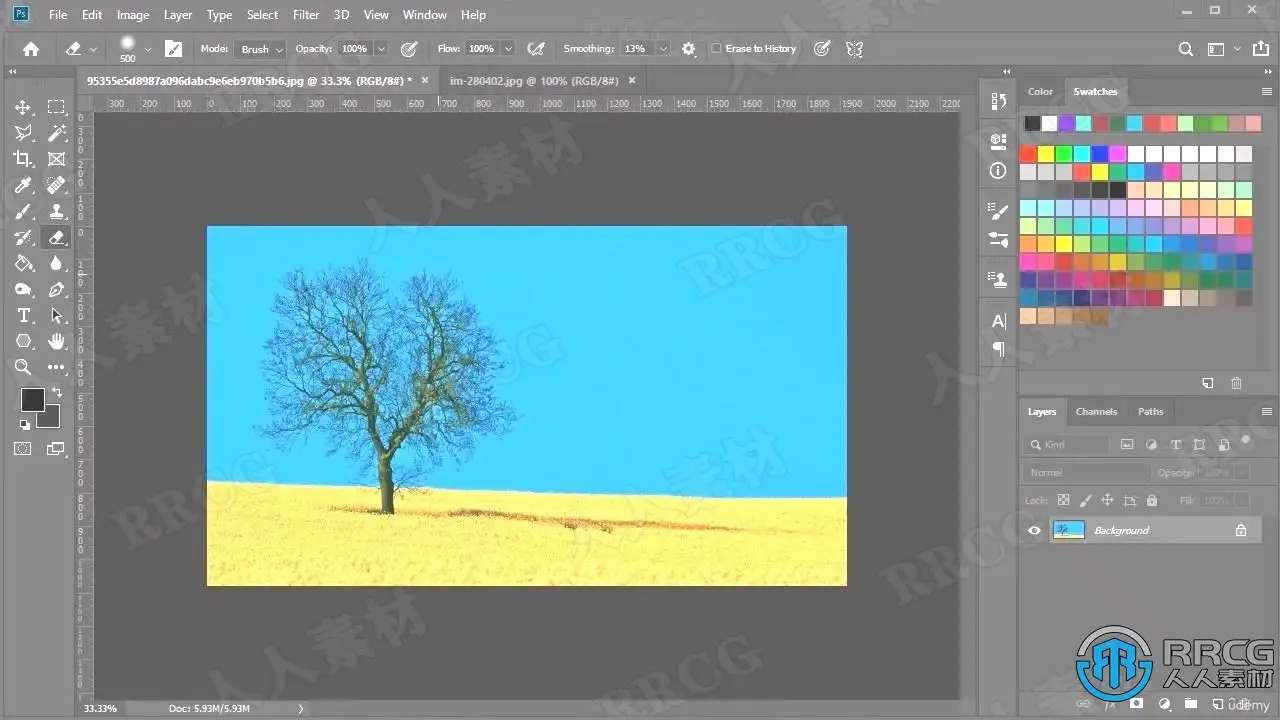Open the Paragraph panel icon
Screen dimensions: 1280x720
(998, 349)
